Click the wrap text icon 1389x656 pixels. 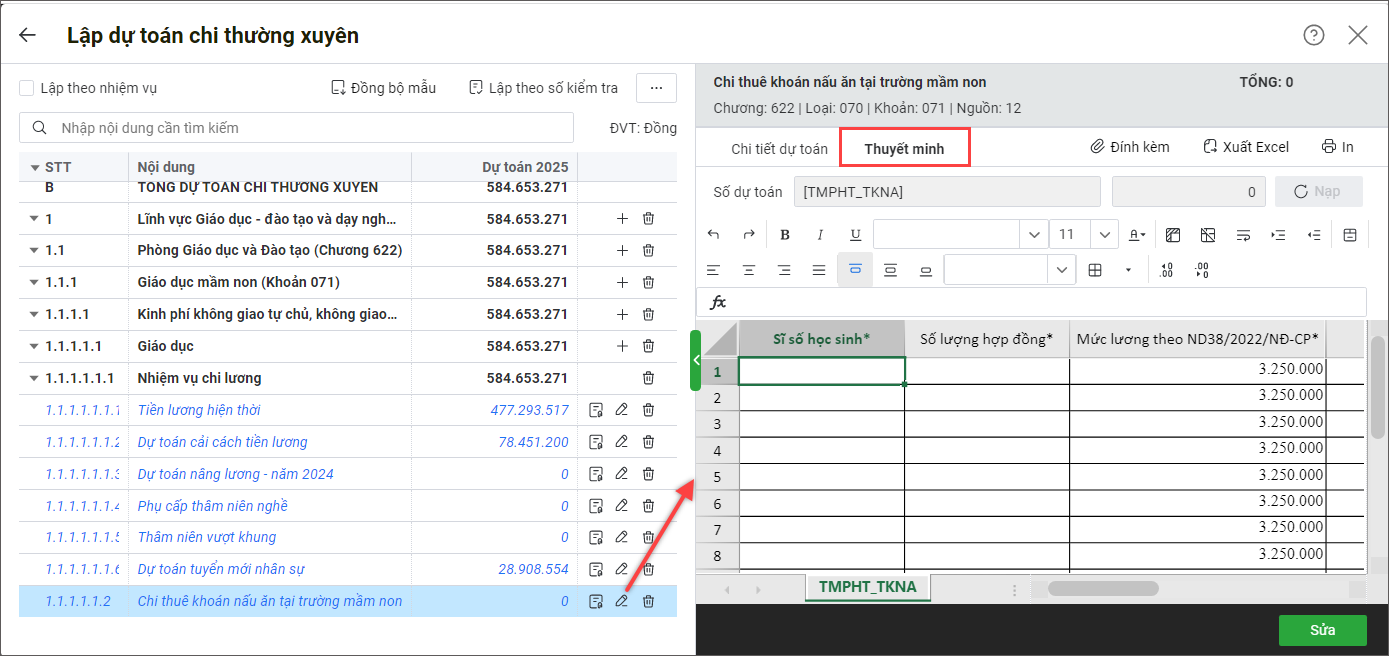(x=1243, y=235)
